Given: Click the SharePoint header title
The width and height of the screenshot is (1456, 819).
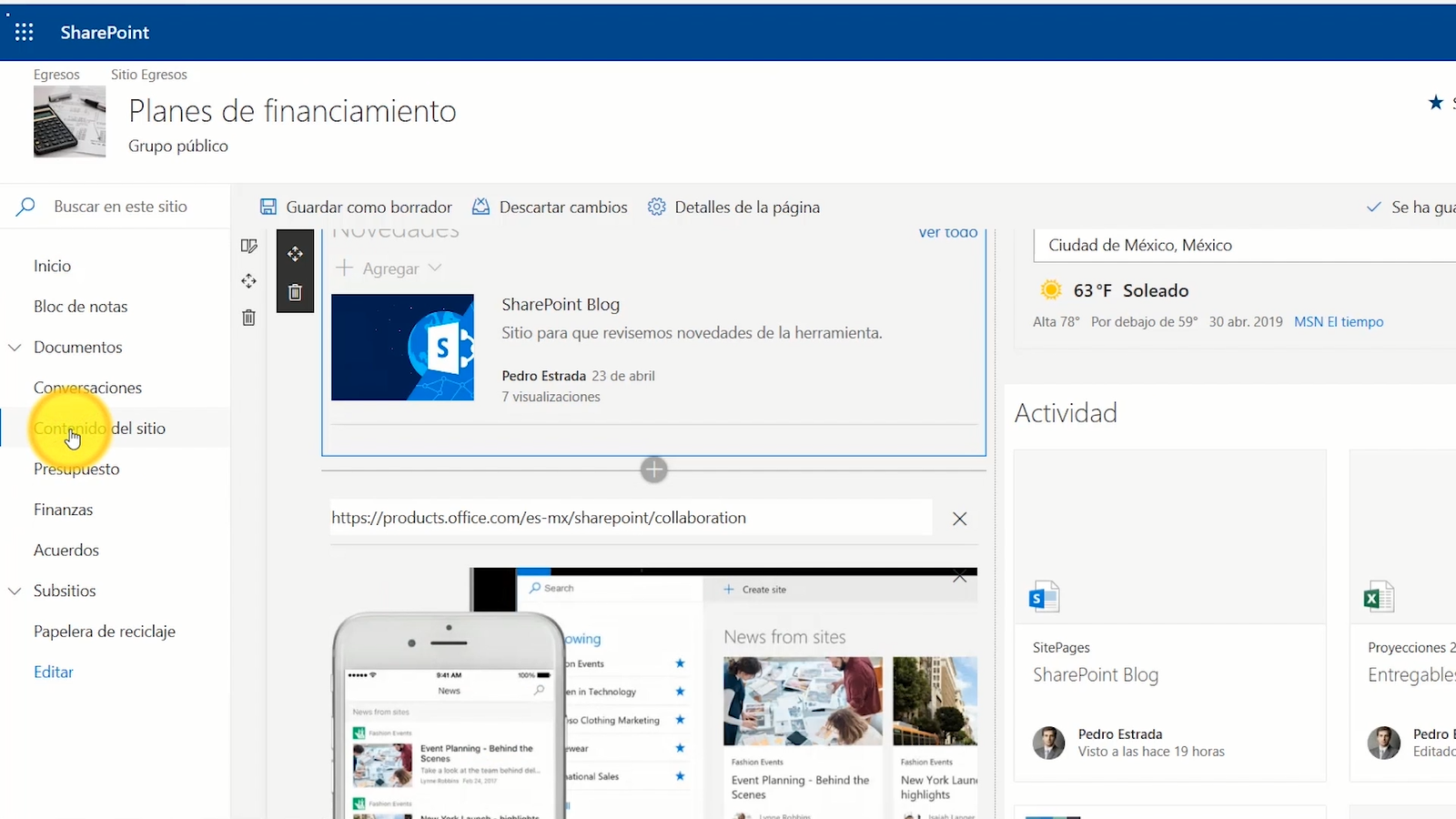Looking at the screenshot, I should coord(105,32).
